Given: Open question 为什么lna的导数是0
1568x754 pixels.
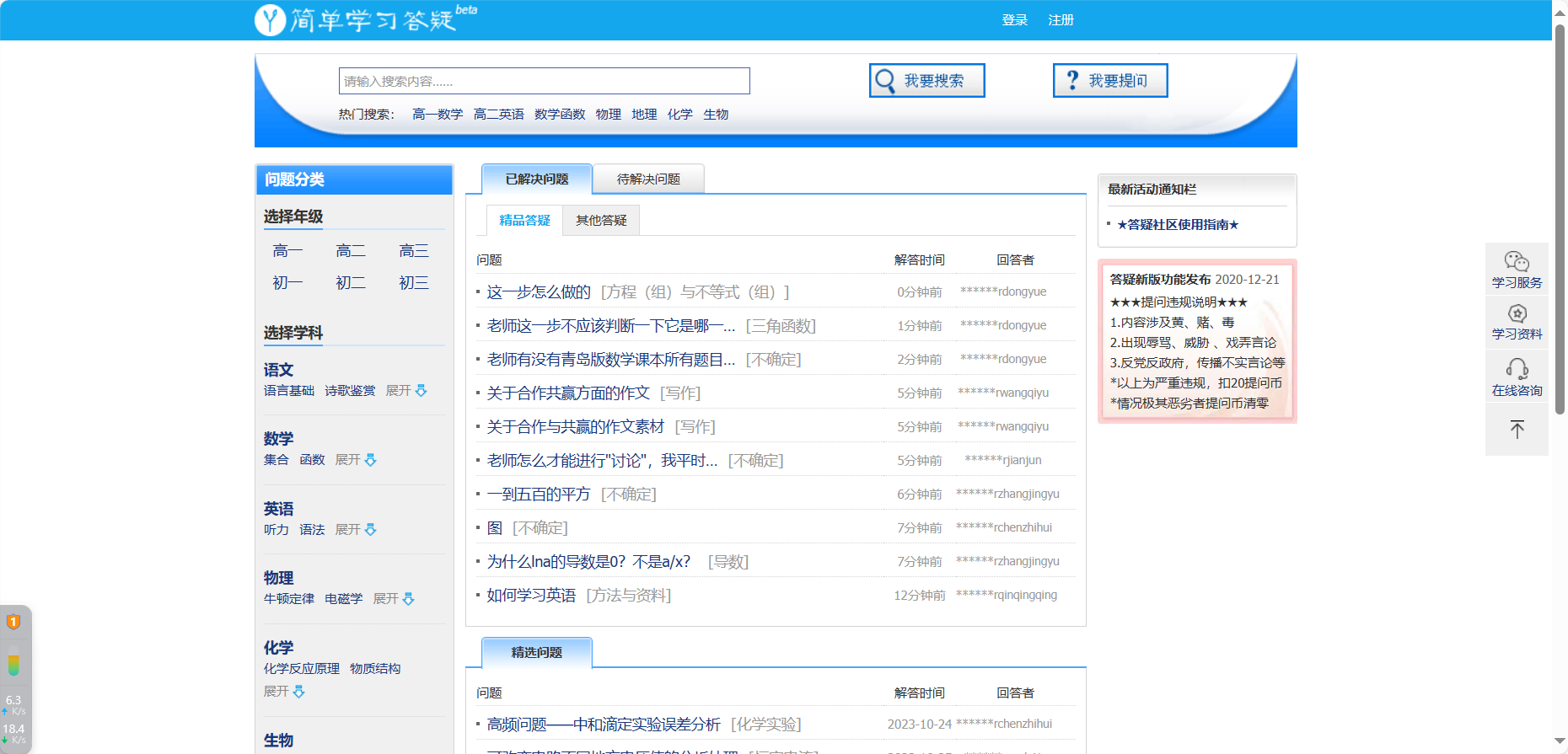Looking at the screenshot, I should tap(588, 562).
